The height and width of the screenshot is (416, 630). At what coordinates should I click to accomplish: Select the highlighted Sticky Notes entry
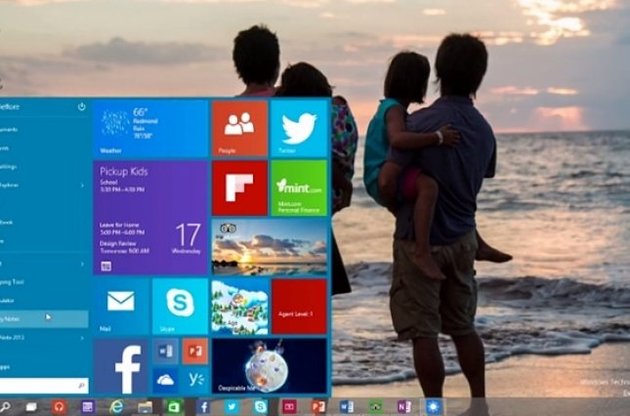(44, 319)
